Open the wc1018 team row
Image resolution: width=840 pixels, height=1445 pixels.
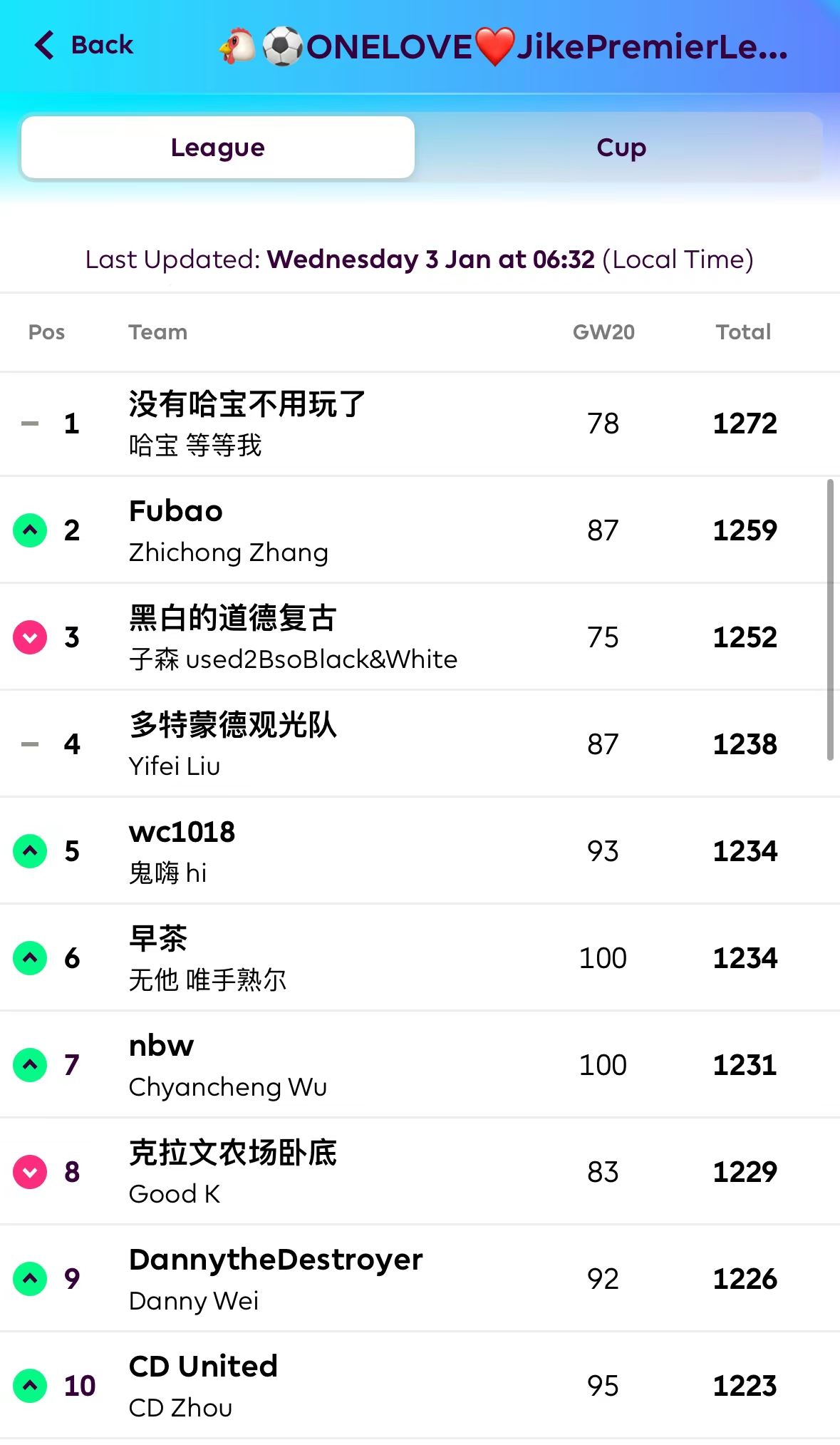tap(182, 833)
